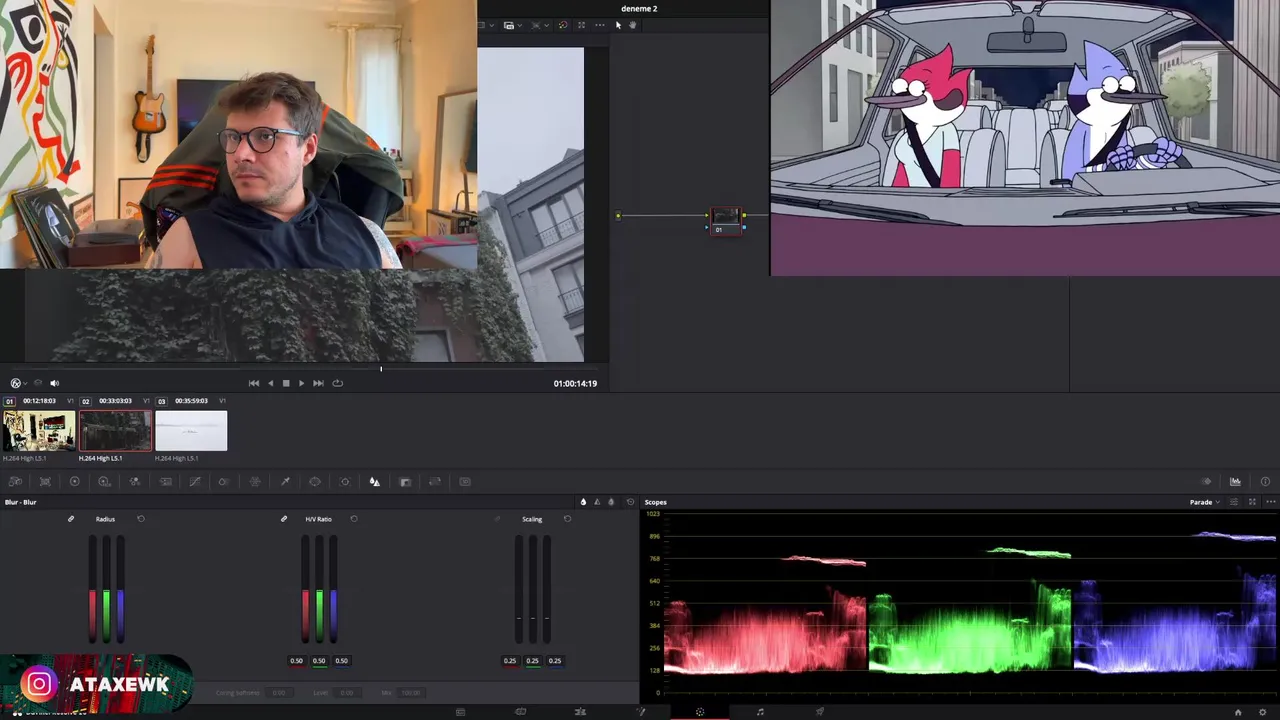1280x720 pixels.
Task: Switch blur palette to Mist mode
Action: pos(611,502)
